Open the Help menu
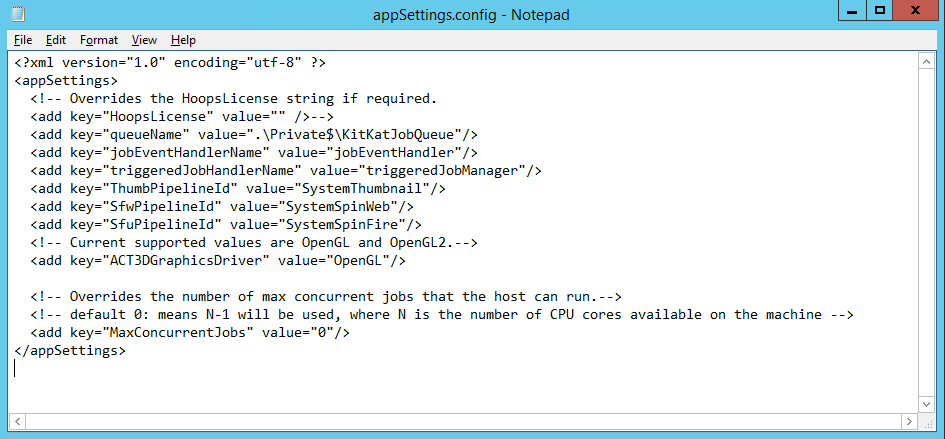 [183, 40]
